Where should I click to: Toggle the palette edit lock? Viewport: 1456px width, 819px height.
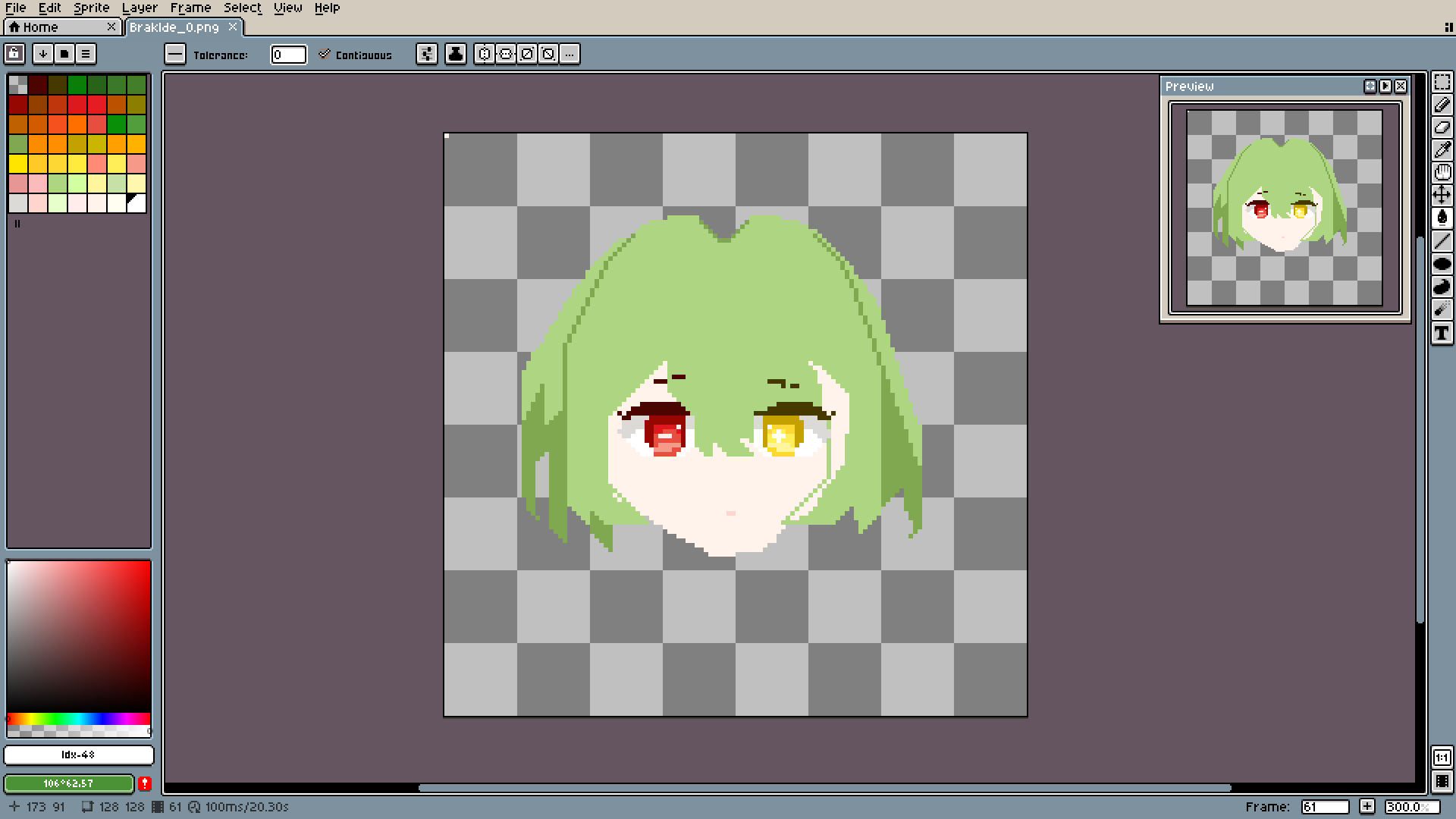(x=14, y=54)
